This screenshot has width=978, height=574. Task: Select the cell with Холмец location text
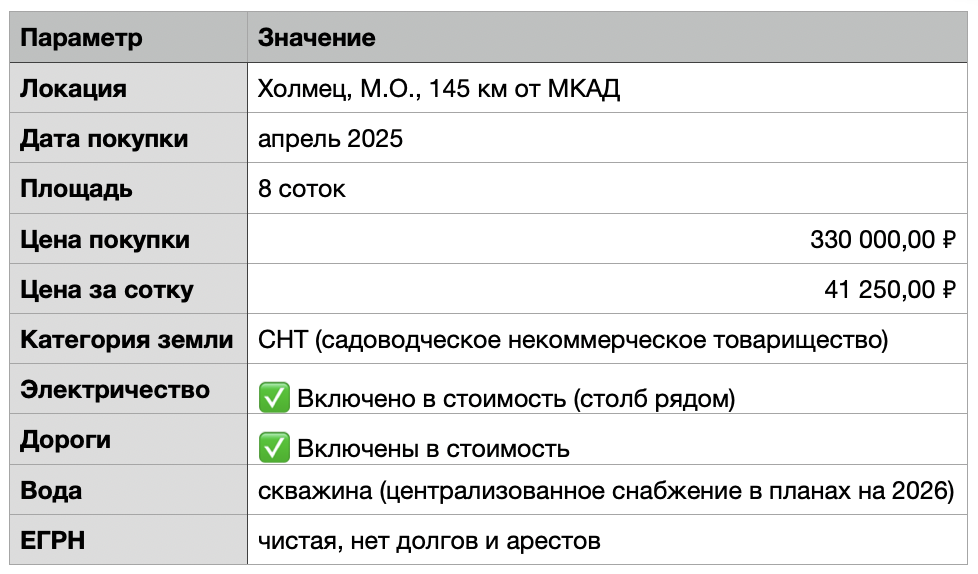(607, 88)
